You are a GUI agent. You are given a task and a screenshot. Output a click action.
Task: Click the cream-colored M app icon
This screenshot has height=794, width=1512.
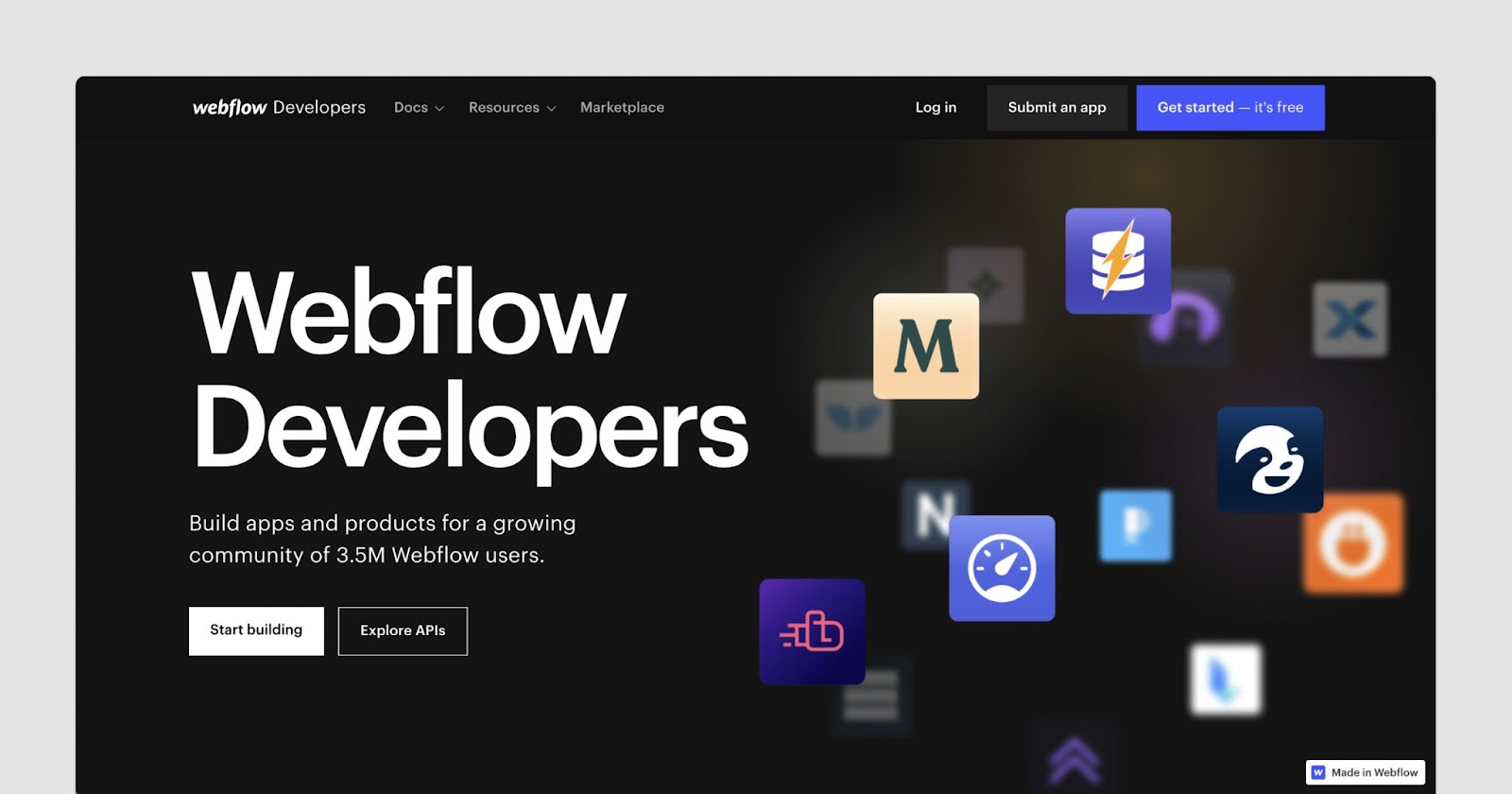click(x=925, y=346)
